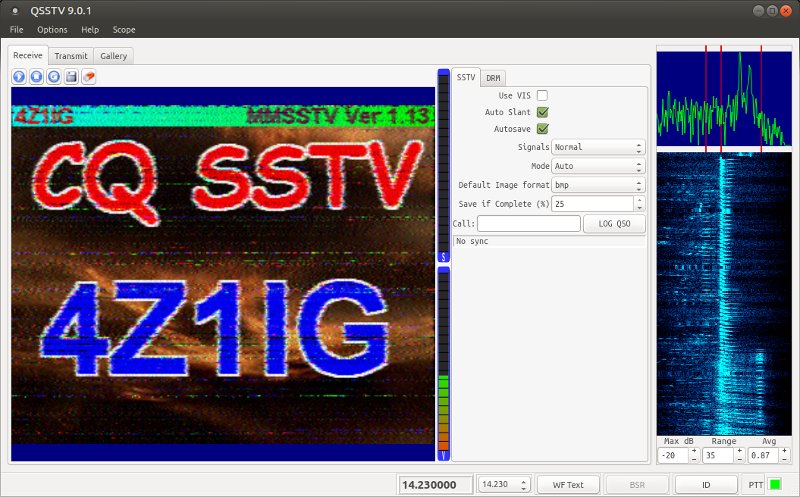Open the 14.230 frequency combo box

click(x=504, y=484)
